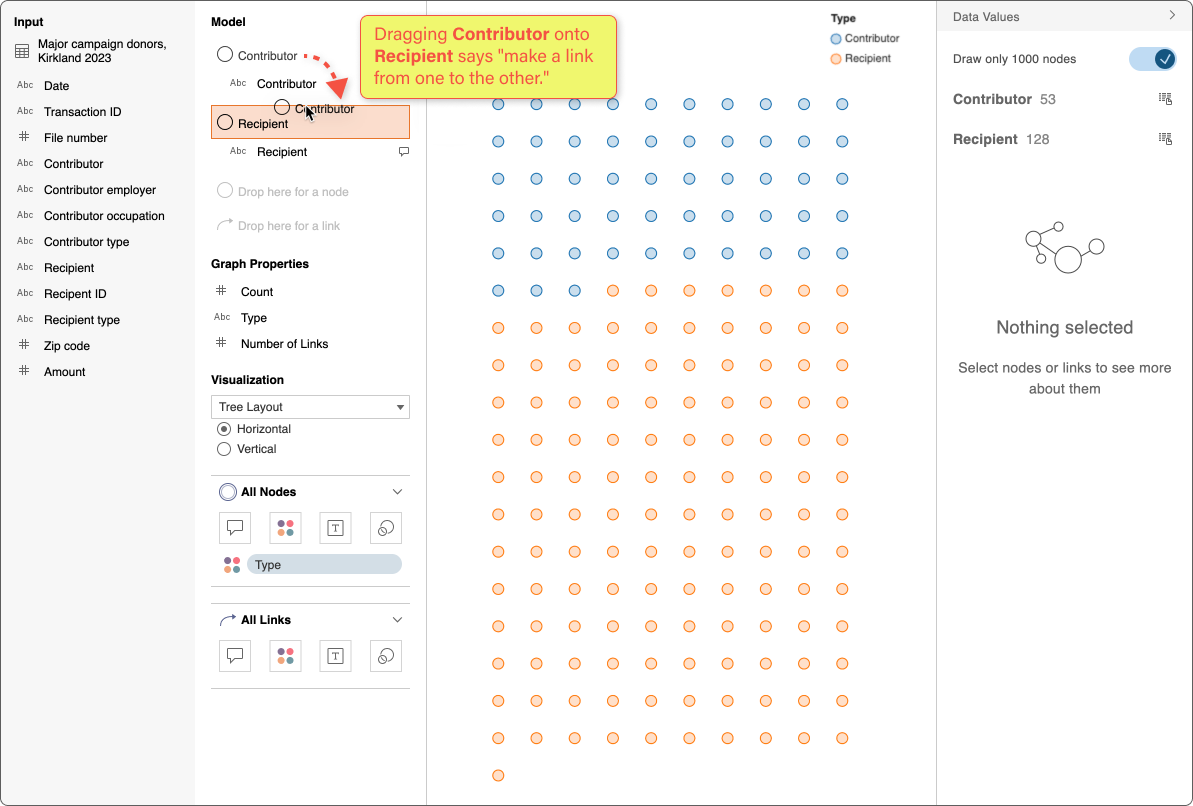This screenshot has width=1193, height=806.
Task: Click the speech bubble icon beside the Recipient field
Action: coord(403,151)
